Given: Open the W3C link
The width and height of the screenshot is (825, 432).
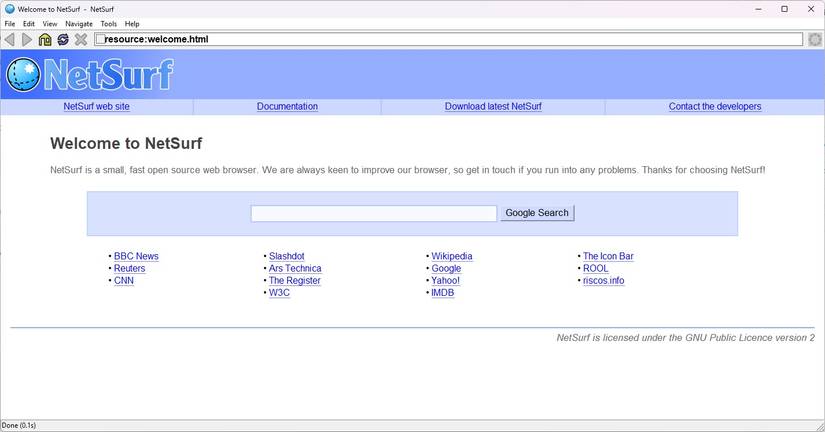Looking at the screenshot, I should [x=279, y=293].
